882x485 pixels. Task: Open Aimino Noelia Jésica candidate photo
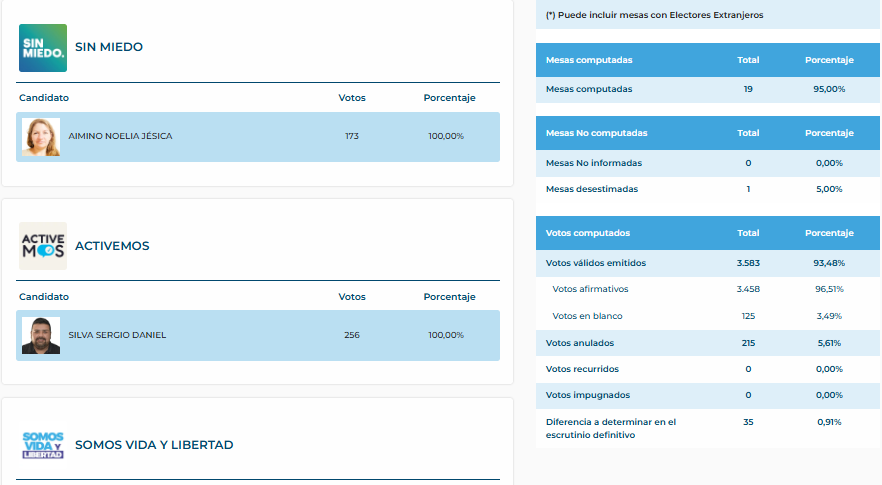point(41,137)
